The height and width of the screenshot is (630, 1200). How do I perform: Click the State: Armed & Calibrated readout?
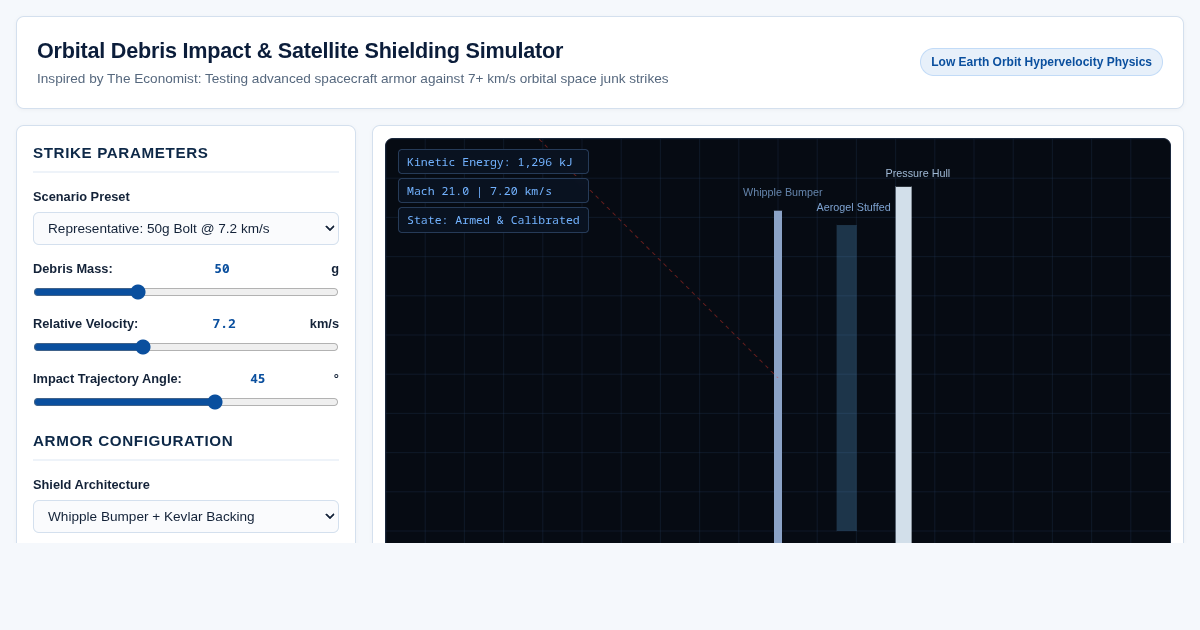click(493, 220)
